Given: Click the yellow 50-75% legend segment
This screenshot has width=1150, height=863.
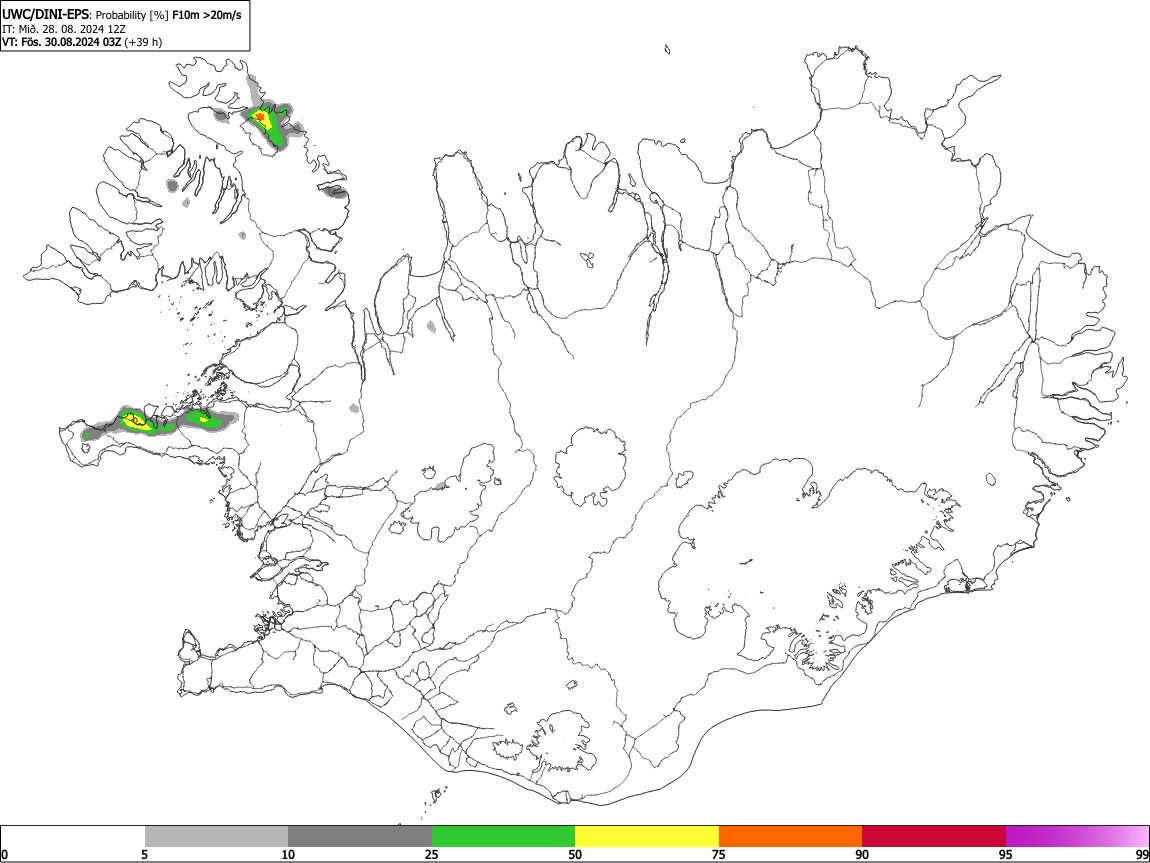Looking at the screenshot, I should tap(647, 837).
